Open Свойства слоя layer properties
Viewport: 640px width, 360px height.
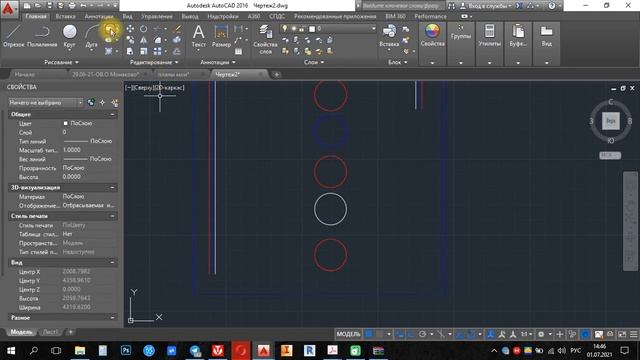(x=265, y=39)
